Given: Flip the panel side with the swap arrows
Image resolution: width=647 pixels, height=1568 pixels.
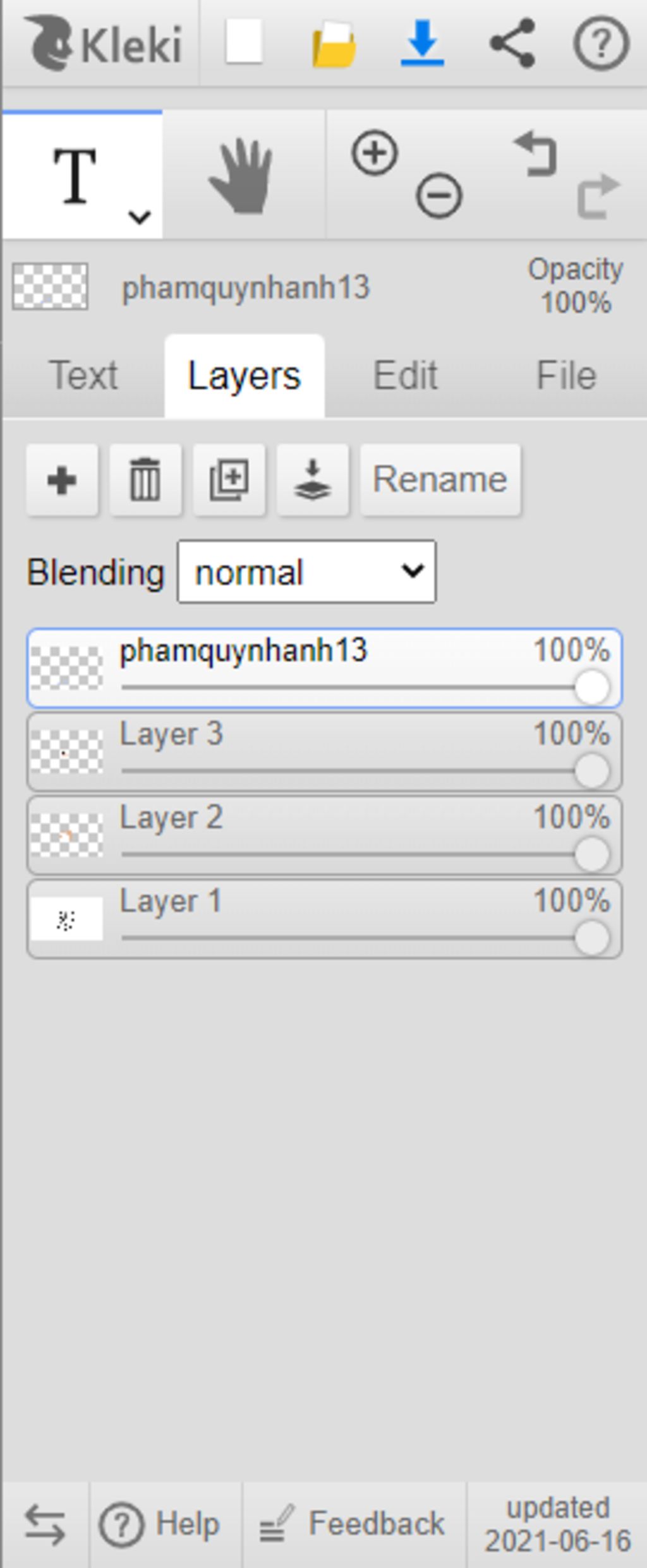Looking at the screenshot, I should [x=45, y=1524].
